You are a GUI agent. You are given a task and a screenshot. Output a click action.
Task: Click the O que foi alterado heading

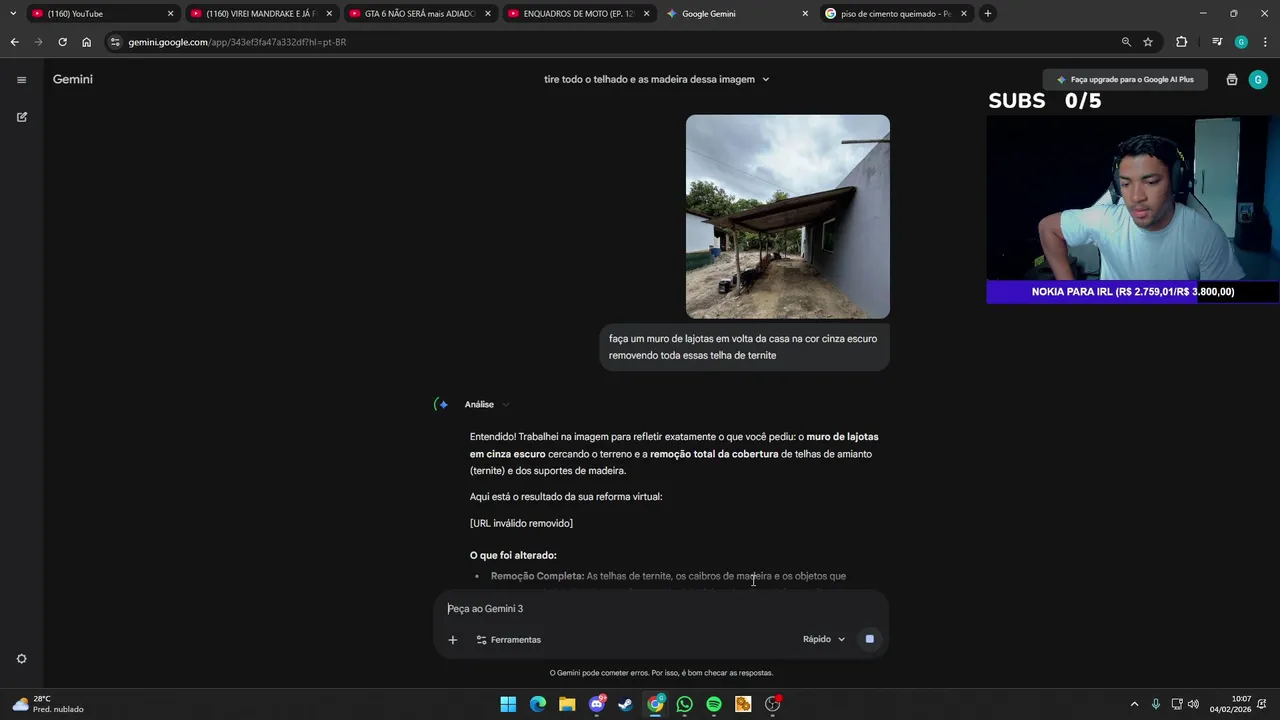pos(513,555)
